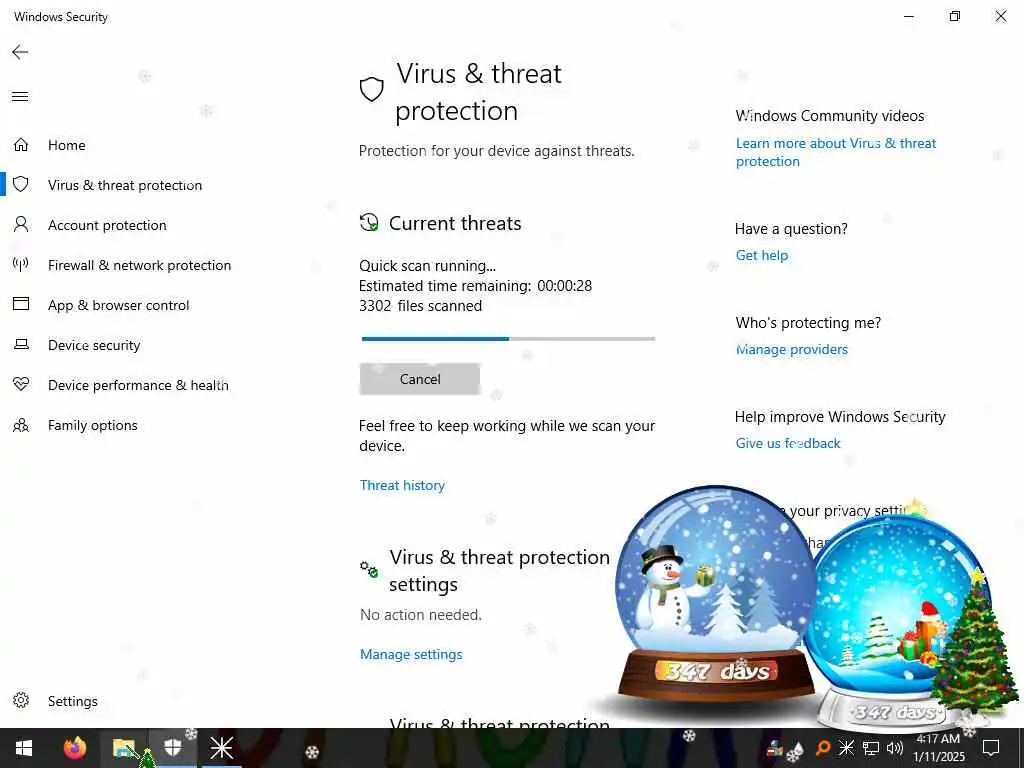Image resolution: width=1024 pixels, height=768 pixels.
Task: Select Virus & threat protection menu item
Action: (125, 185)
